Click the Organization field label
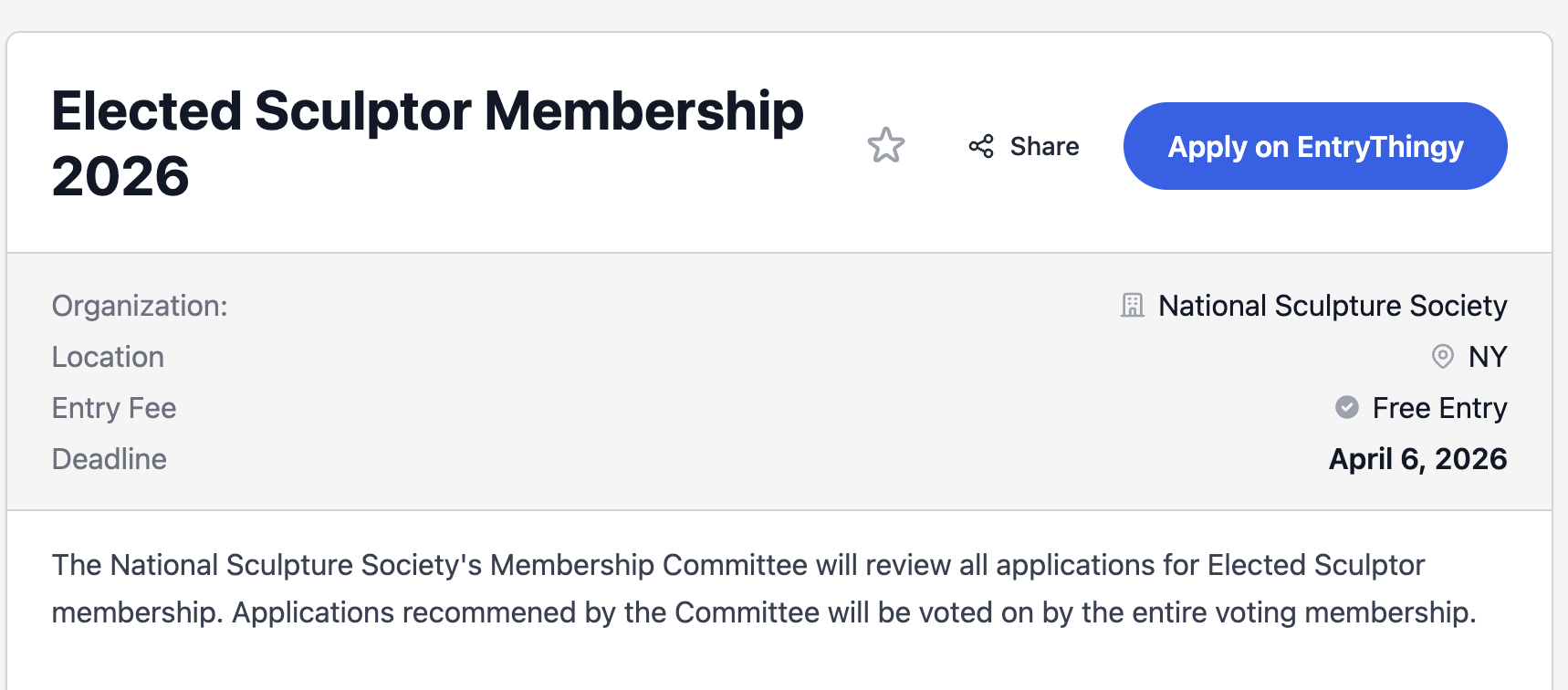 (x=140, y=306)
